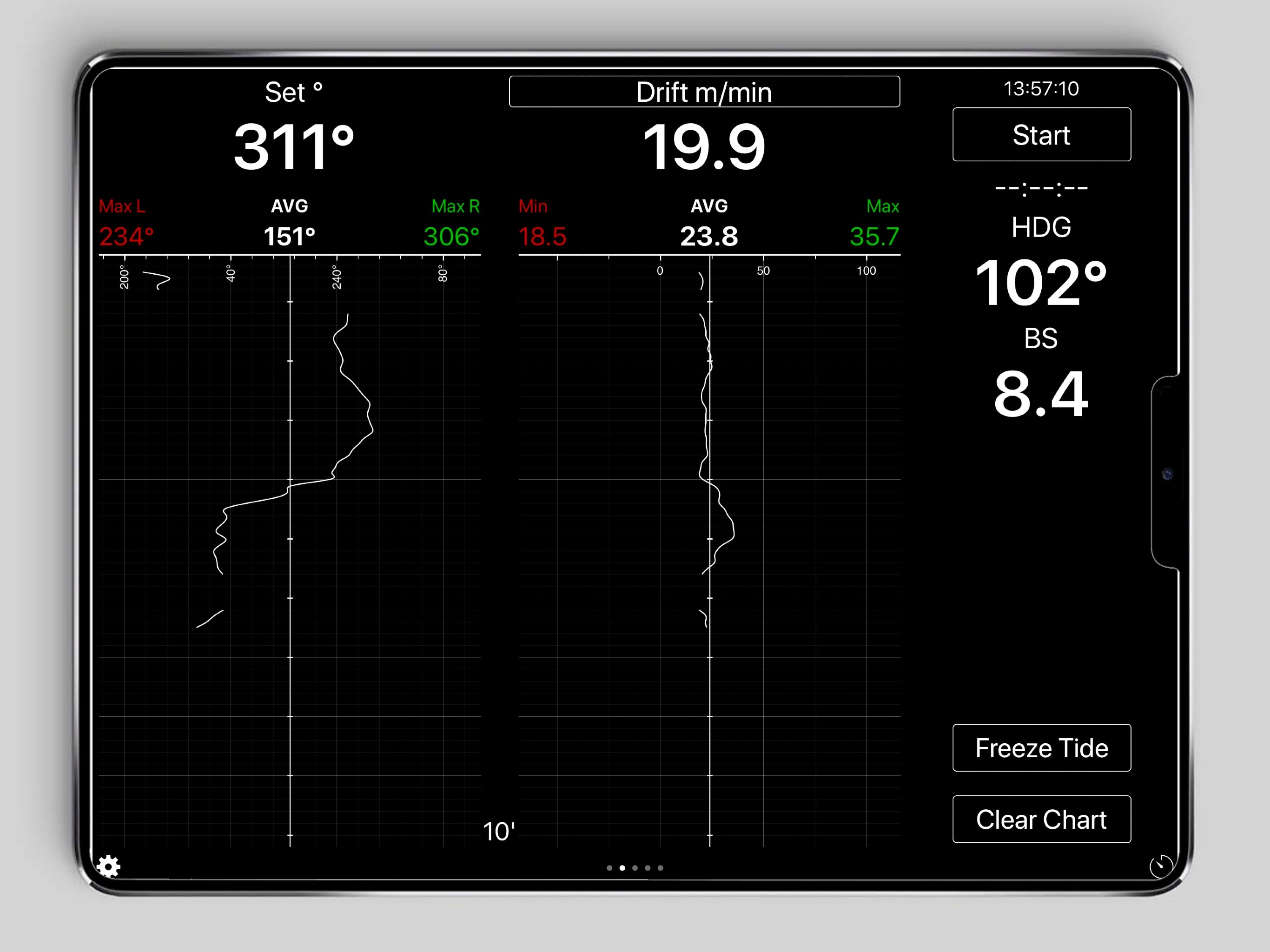This screenshot has width=1270, height=952.
Task: Select the third page indicator dot
Action: (635, 868)
